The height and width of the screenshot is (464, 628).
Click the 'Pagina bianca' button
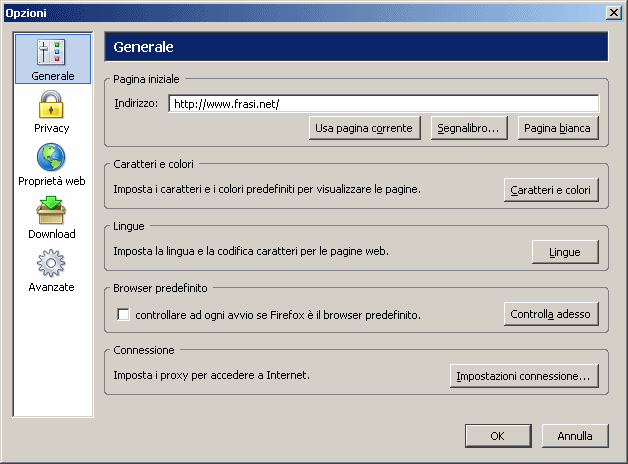(x=558, y=128)
